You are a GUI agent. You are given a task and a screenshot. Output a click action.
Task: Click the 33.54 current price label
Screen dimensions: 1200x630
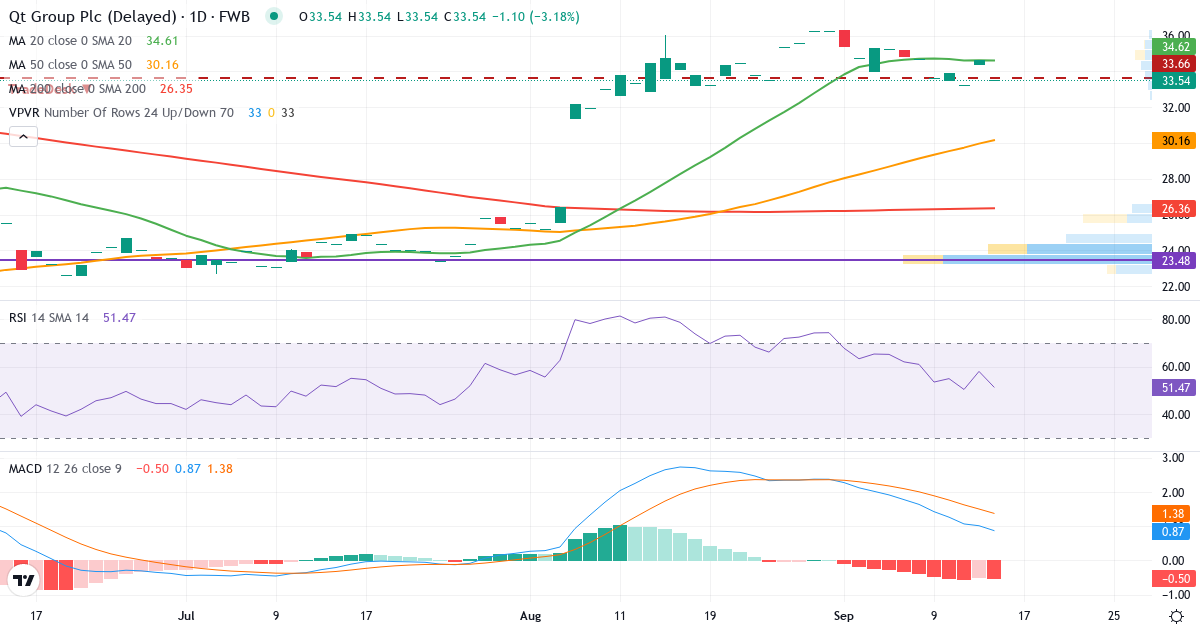[1175, 81]
